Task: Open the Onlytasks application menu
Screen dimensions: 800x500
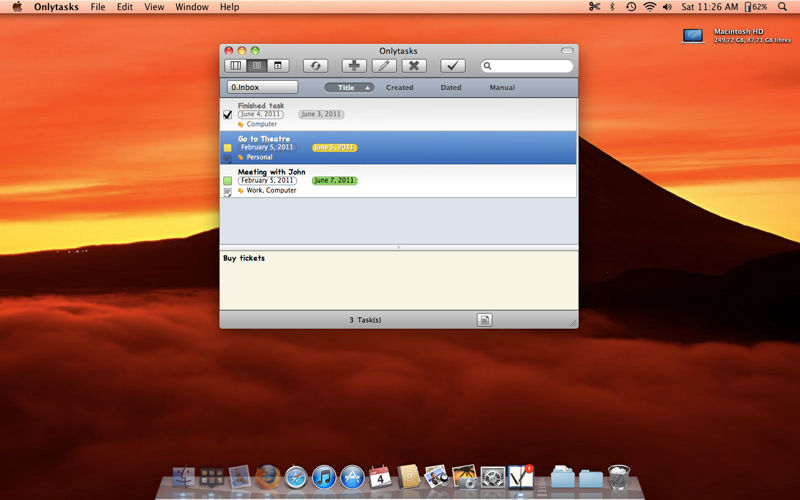Action: pyautogui.click(x=56, y=7)
